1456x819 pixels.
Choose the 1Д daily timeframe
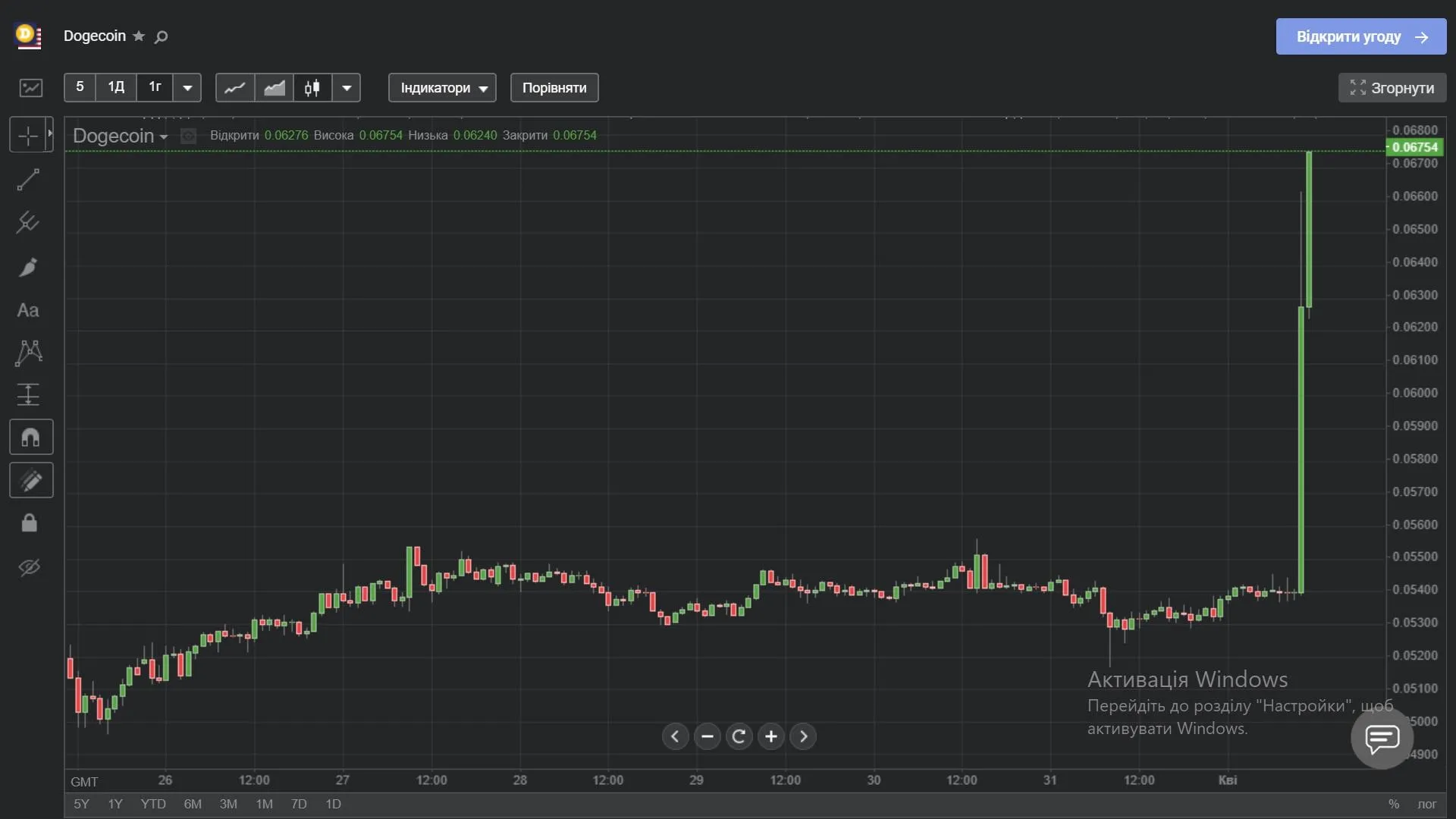pyautogui.click(x=116, y=87)
